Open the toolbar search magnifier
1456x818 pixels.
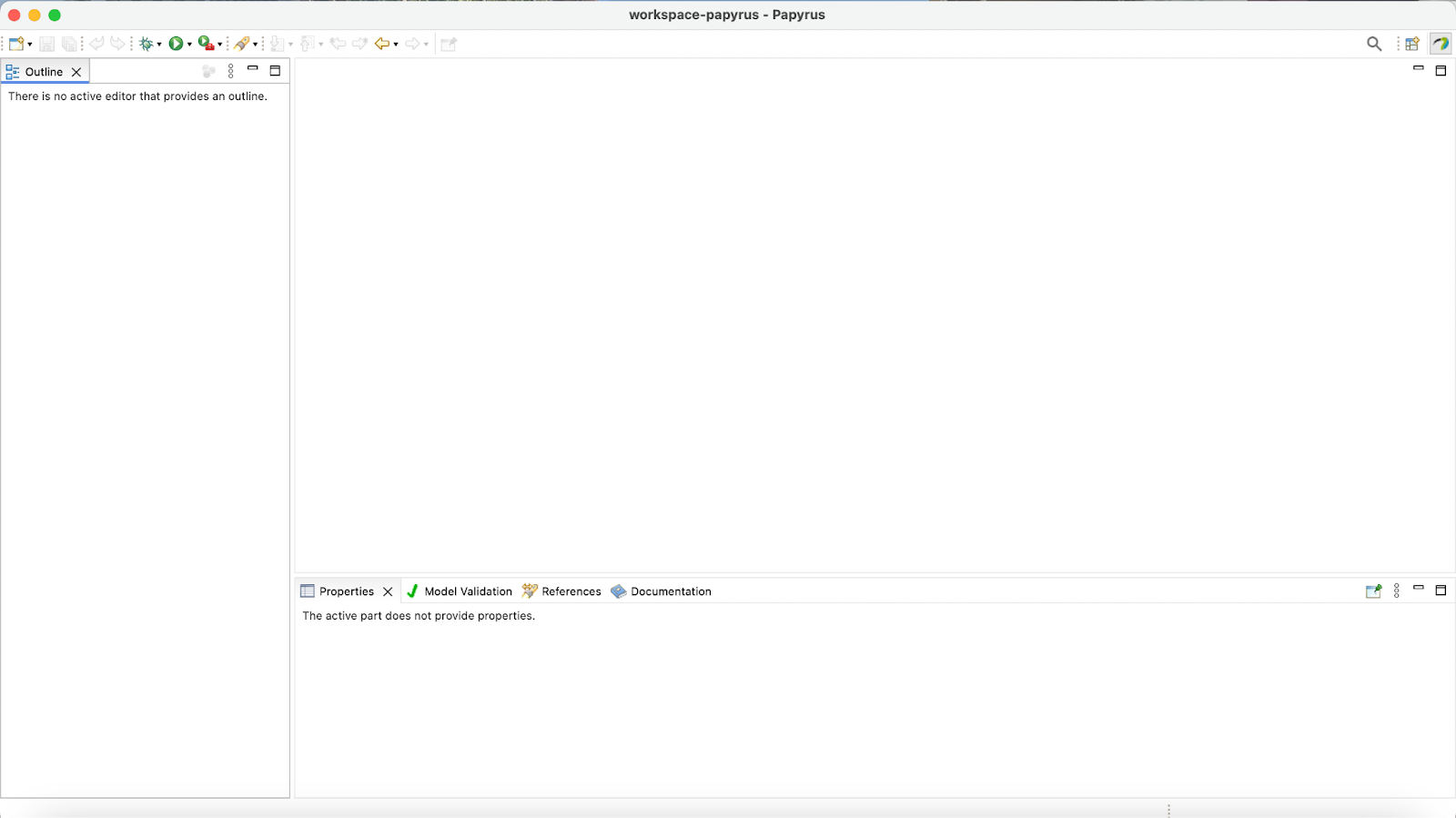point(1374,44)
